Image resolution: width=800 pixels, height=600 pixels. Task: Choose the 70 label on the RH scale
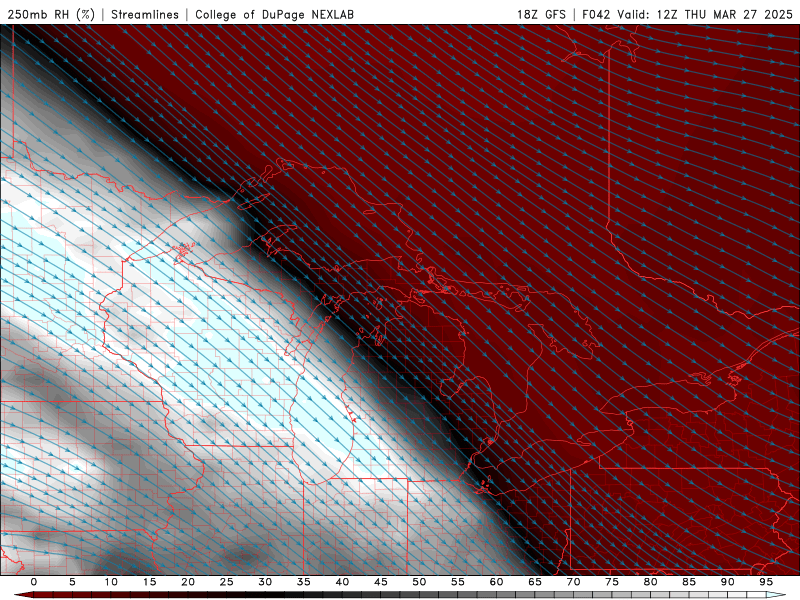click(x=573, y=582)
